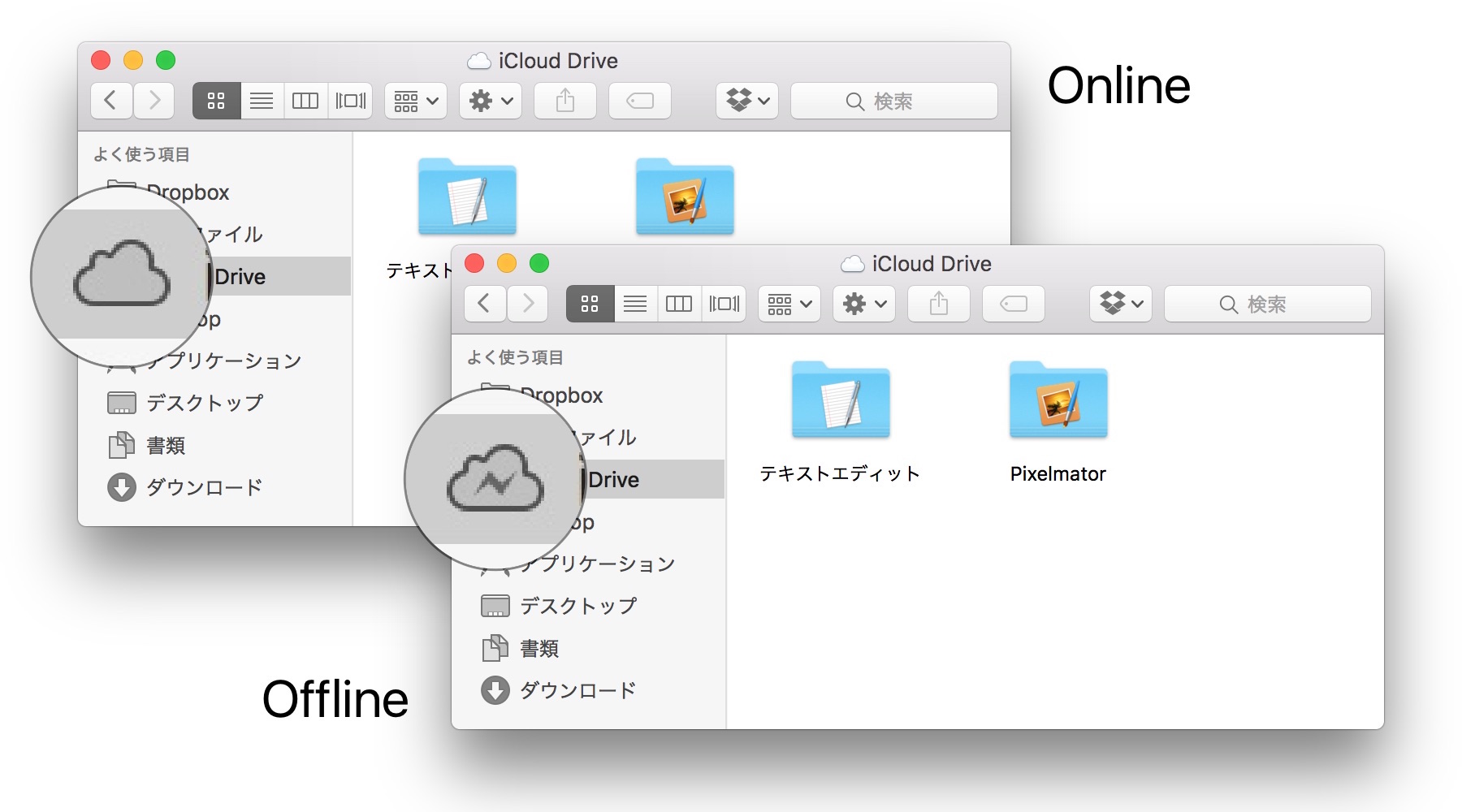Click Pixelmator folder label in Offline window
This screenshot has width=1462, height=812.
(x=1058, y=473)
